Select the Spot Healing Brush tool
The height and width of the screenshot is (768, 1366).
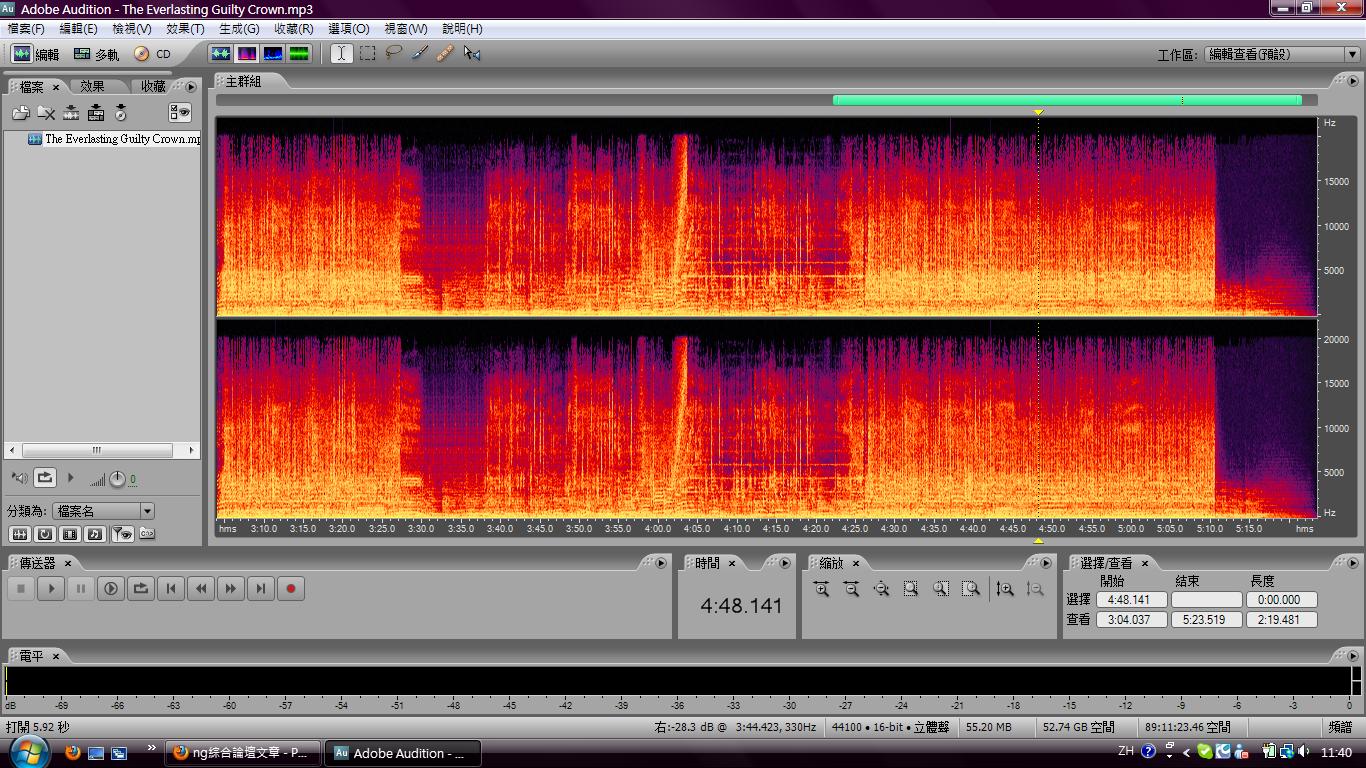click(446, 54)
